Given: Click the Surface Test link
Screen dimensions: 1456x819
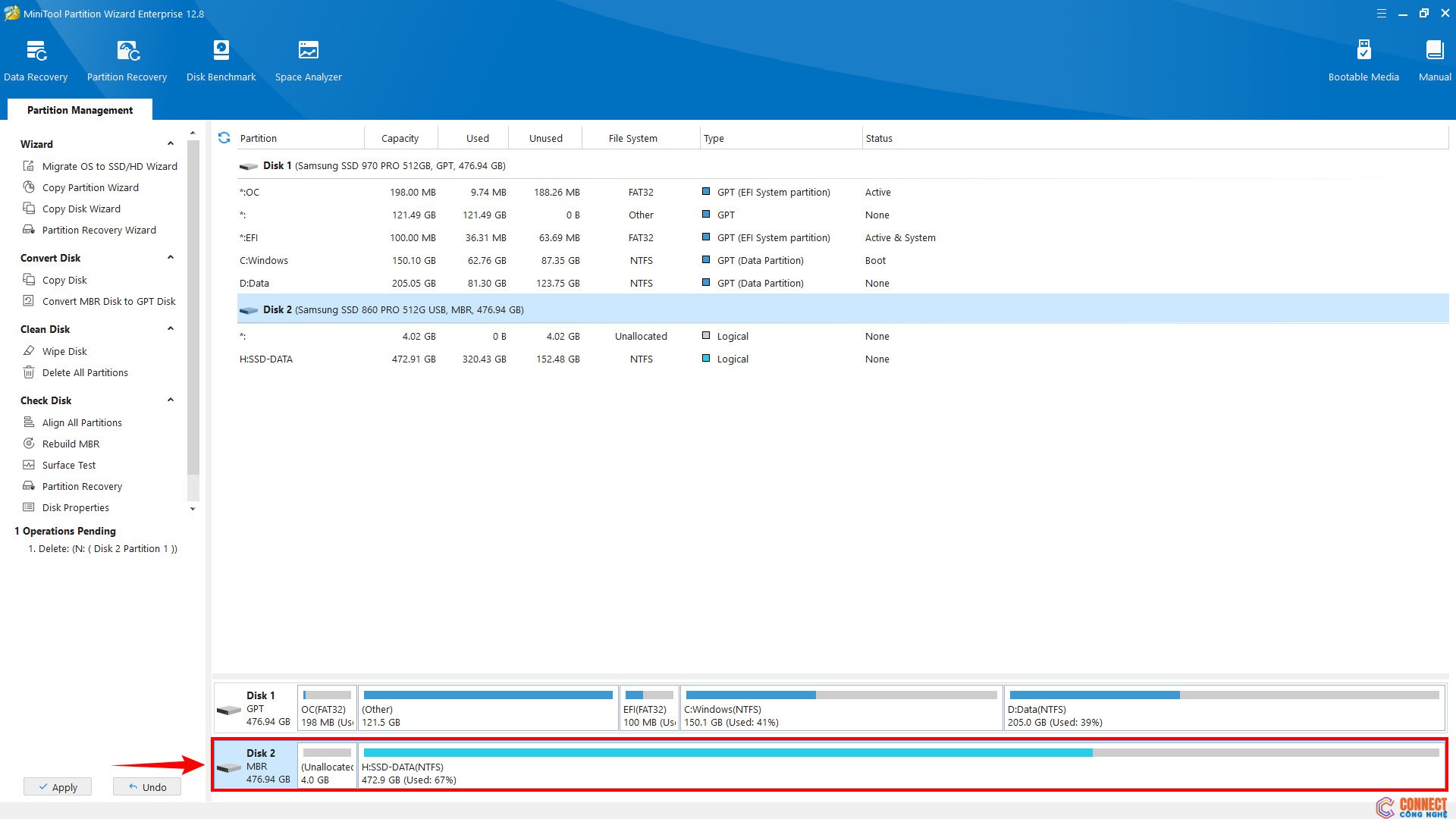Looking at the screenshot, I should point(69,465).
